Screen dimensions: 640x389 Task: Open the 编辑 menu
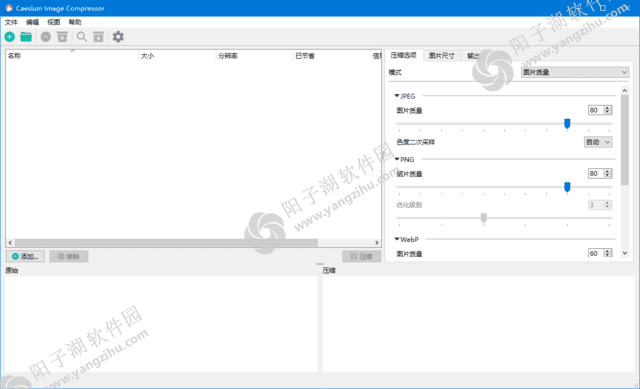pos(32,22)
